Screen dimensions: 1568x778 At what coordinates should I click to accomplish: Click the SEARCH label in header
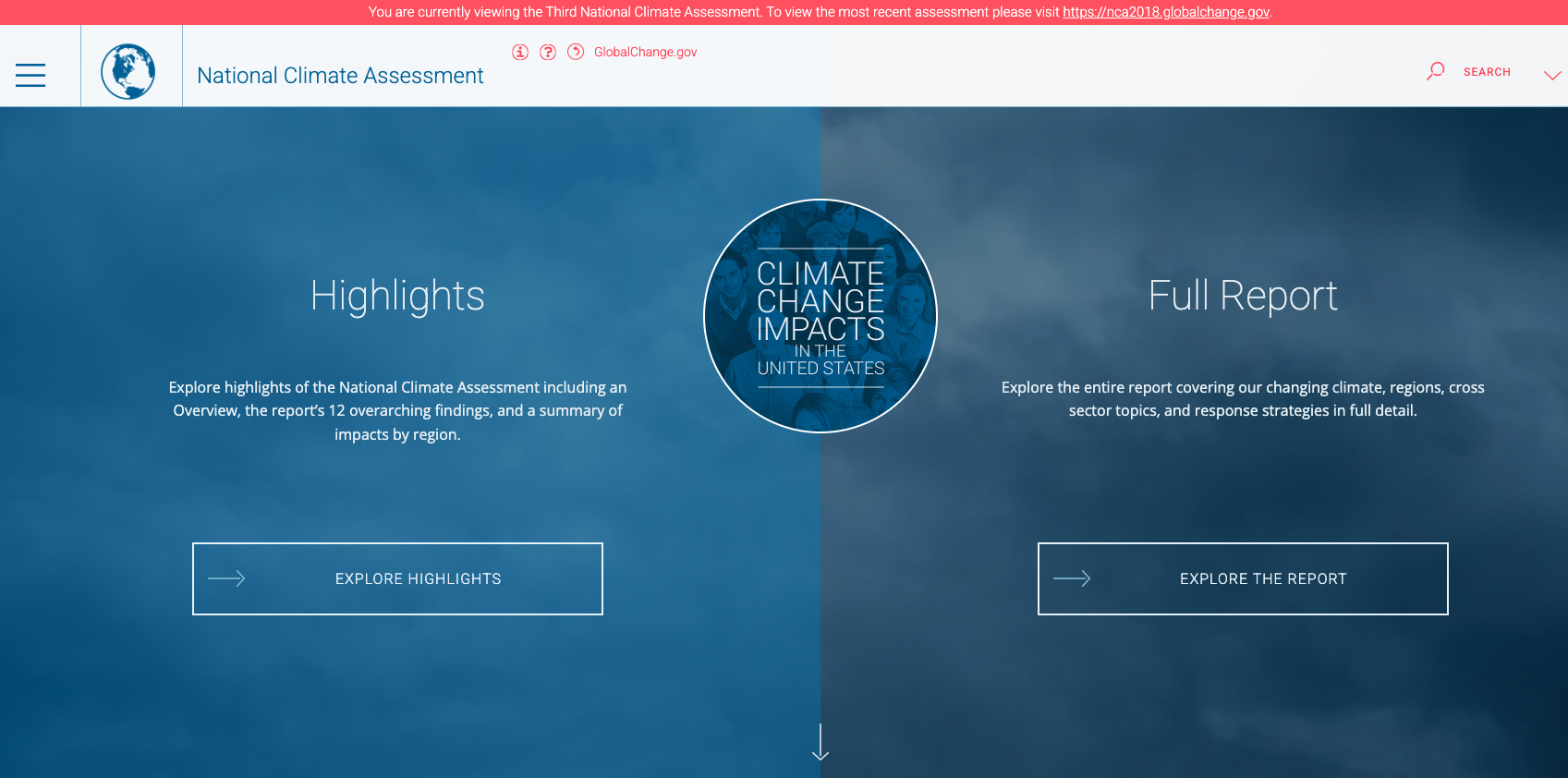1487,72
